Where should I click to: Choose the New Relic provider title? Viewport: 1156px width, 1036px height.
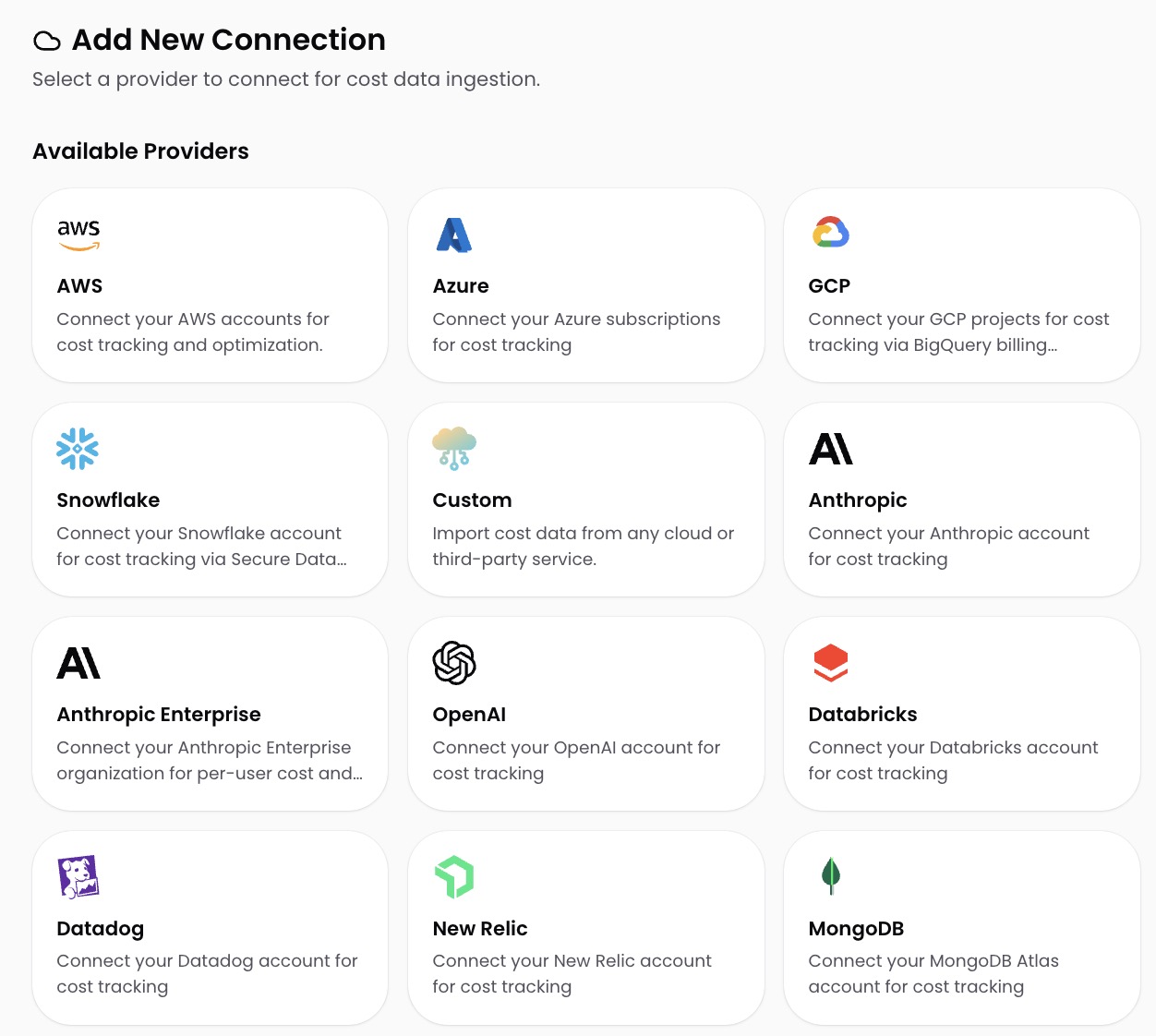click(x=480, y=929)
